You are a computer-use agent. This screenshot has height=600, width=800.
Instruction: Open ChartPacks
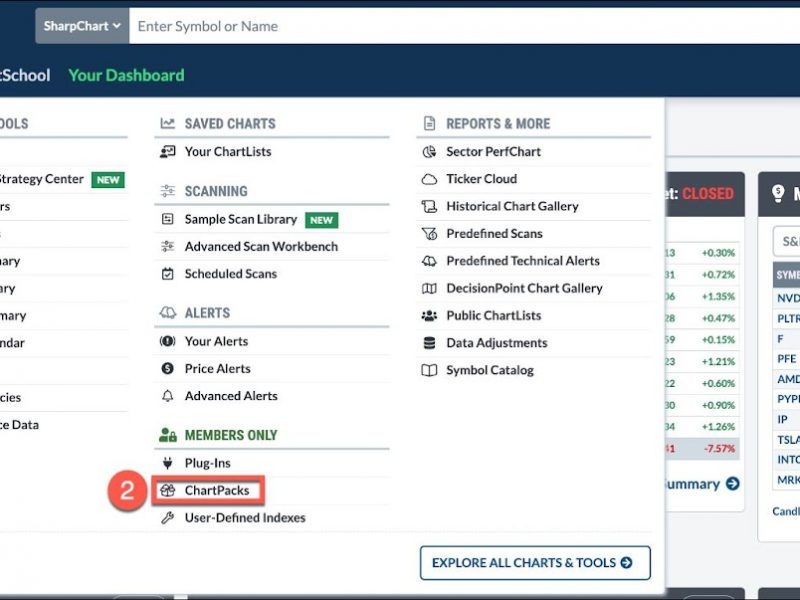[217, 490]
